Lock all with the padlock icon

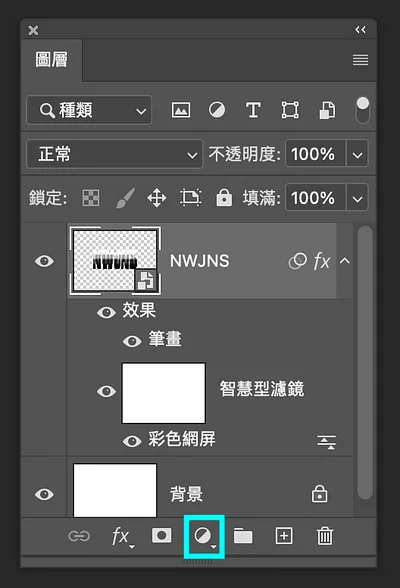[224, 197]
